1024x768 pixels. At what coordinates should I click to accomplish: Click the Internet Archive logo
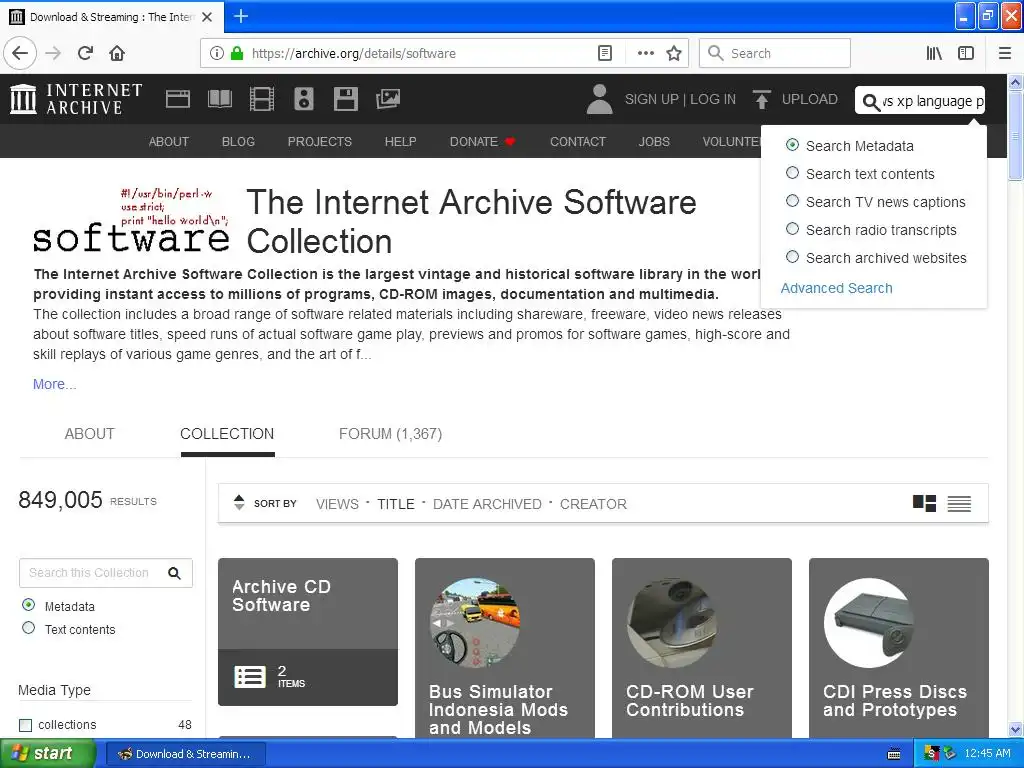76,99
